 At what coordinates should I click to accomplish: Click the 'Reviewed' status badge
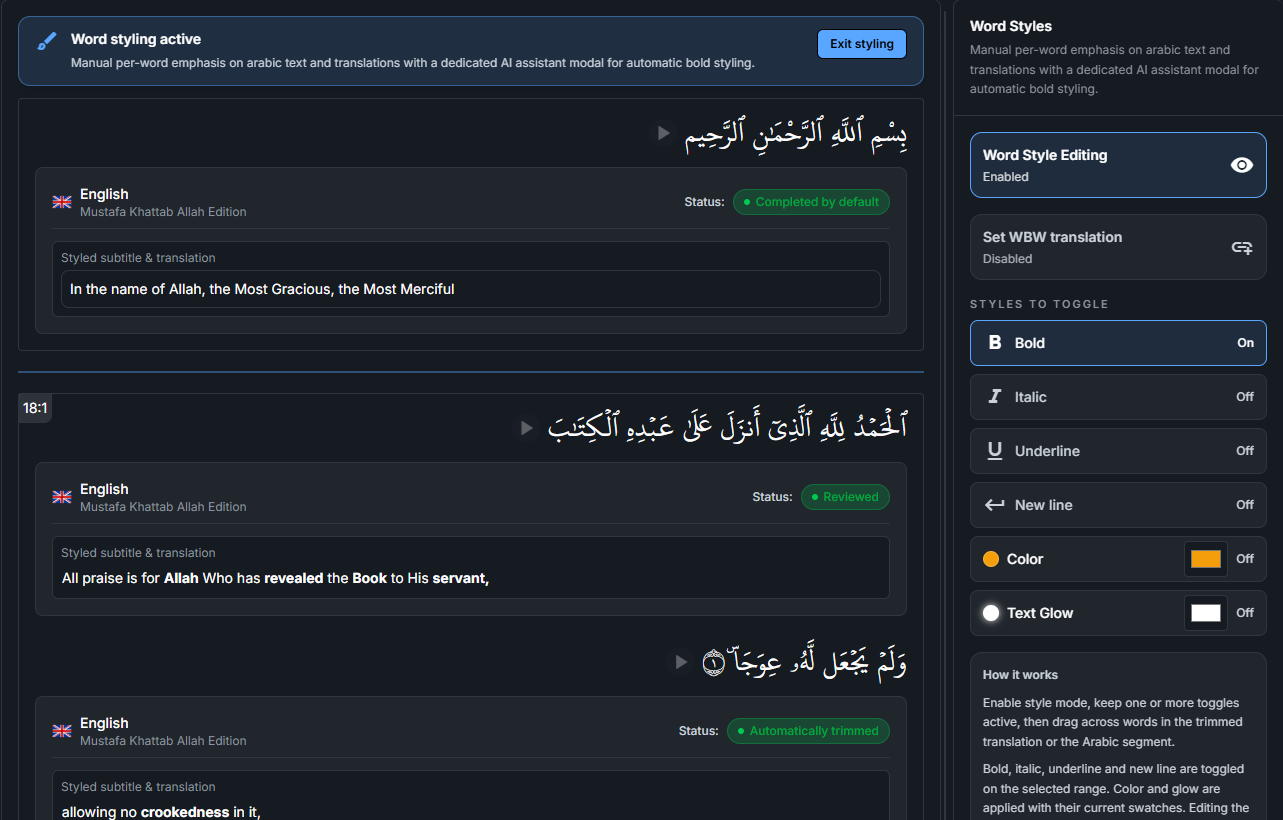pyautogui.click(x=845, y=497)
